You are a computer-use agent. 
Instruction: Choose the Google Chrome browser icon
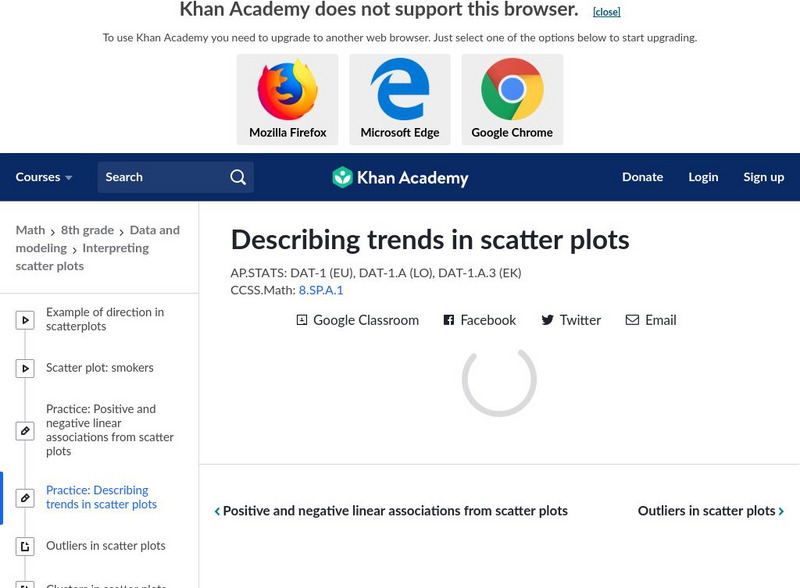(x=512, y=90)
